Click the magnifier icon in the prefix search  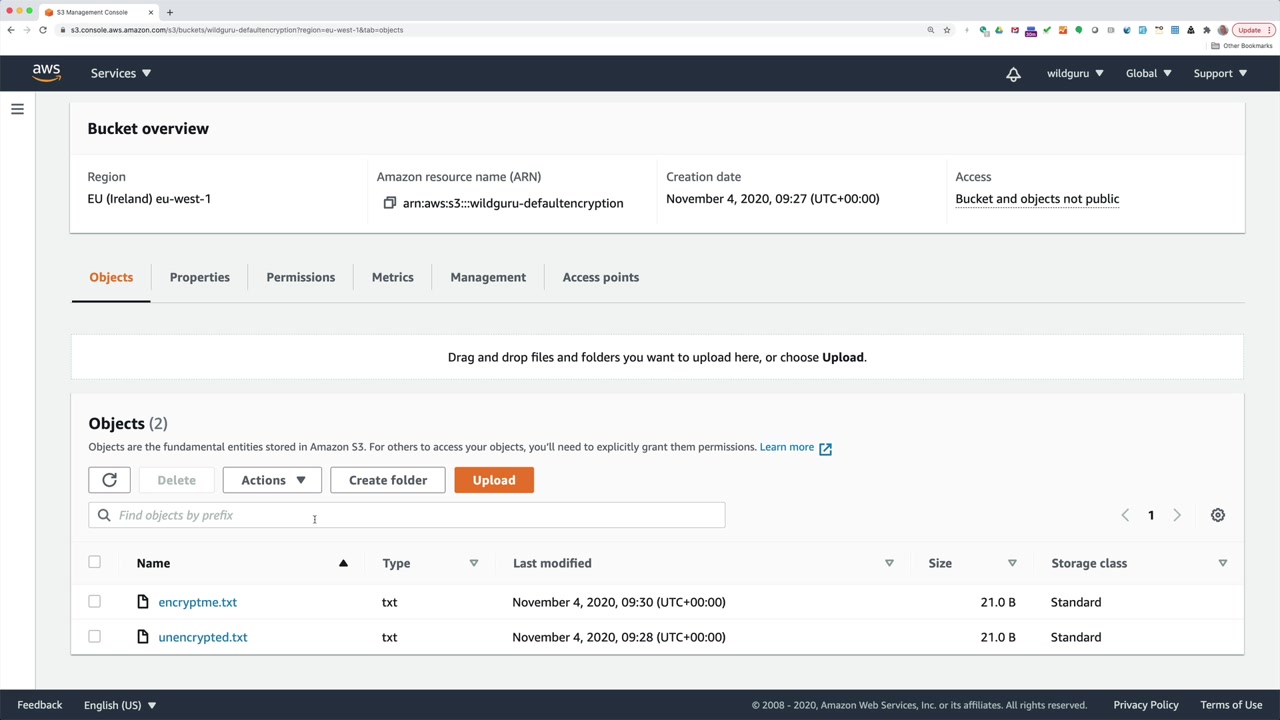point(104,515)
